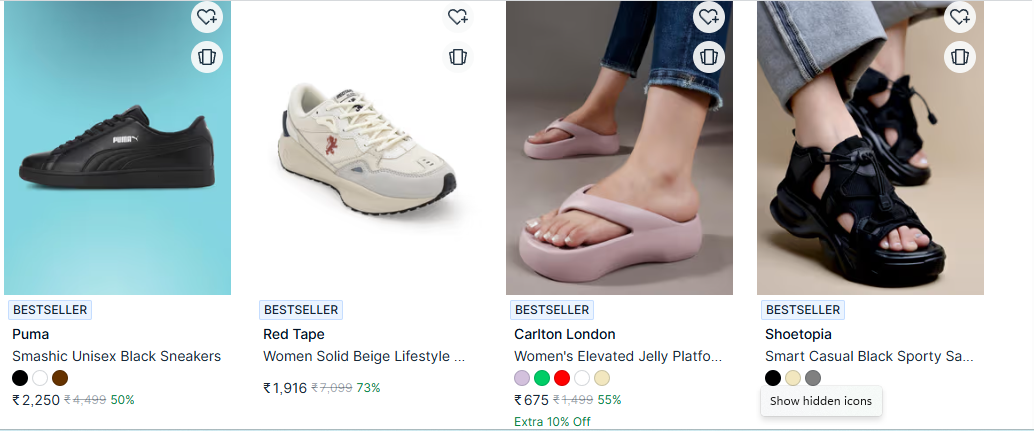
Task: Choose brown color swatch for Puma sneakers
Action: point(60,378)
